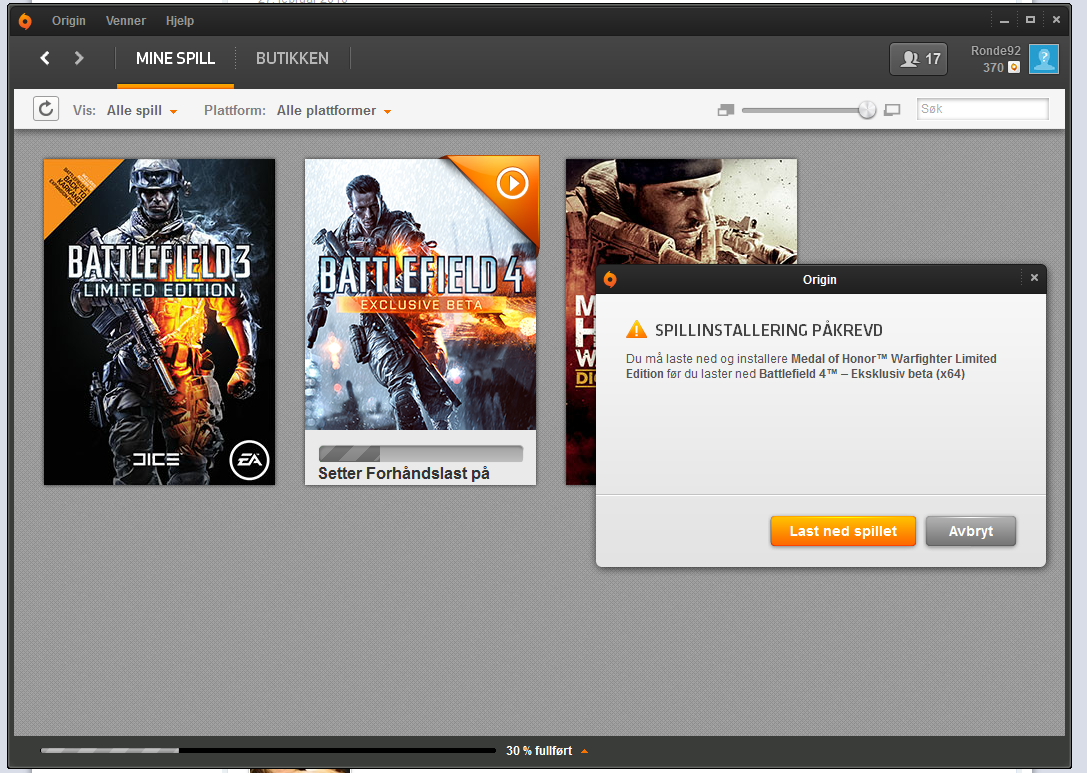
Task: Click the Origin points icon beside 370
Action: click(x=1014, y=67)
